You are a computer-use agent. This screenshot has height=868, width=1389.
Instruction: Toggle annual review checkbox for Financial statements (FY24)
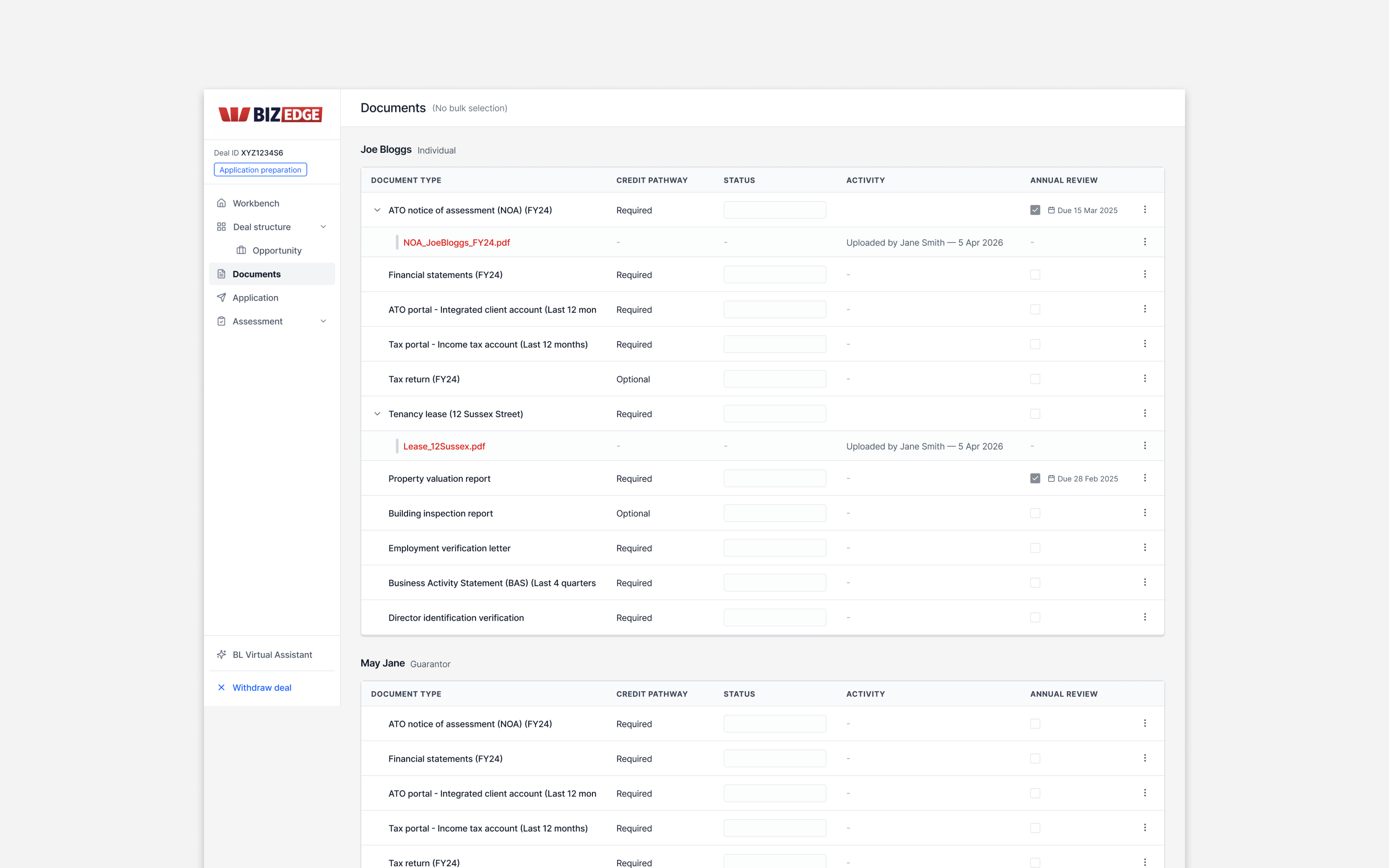point(1035,274)
